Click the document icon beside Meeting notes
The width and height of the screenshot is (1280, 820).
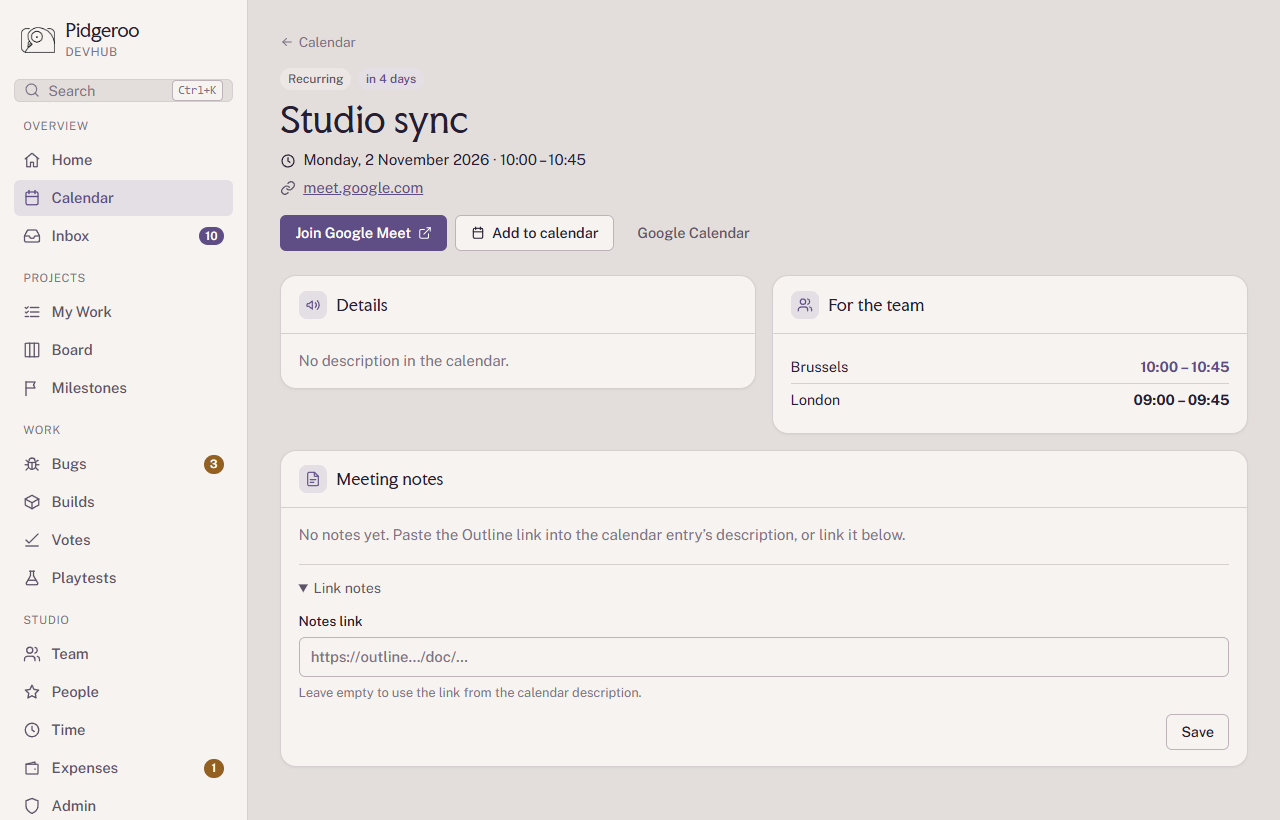tap(313, 479)
